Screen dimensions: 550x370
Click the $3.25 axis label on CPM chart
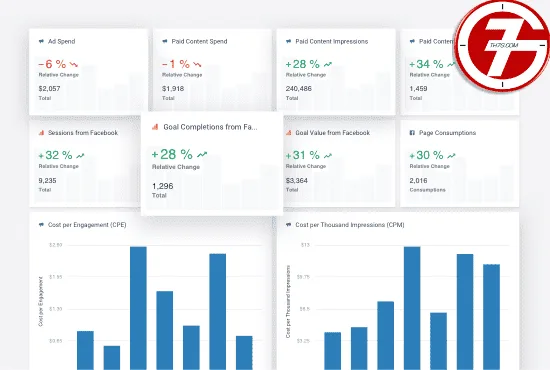(303, 341)
